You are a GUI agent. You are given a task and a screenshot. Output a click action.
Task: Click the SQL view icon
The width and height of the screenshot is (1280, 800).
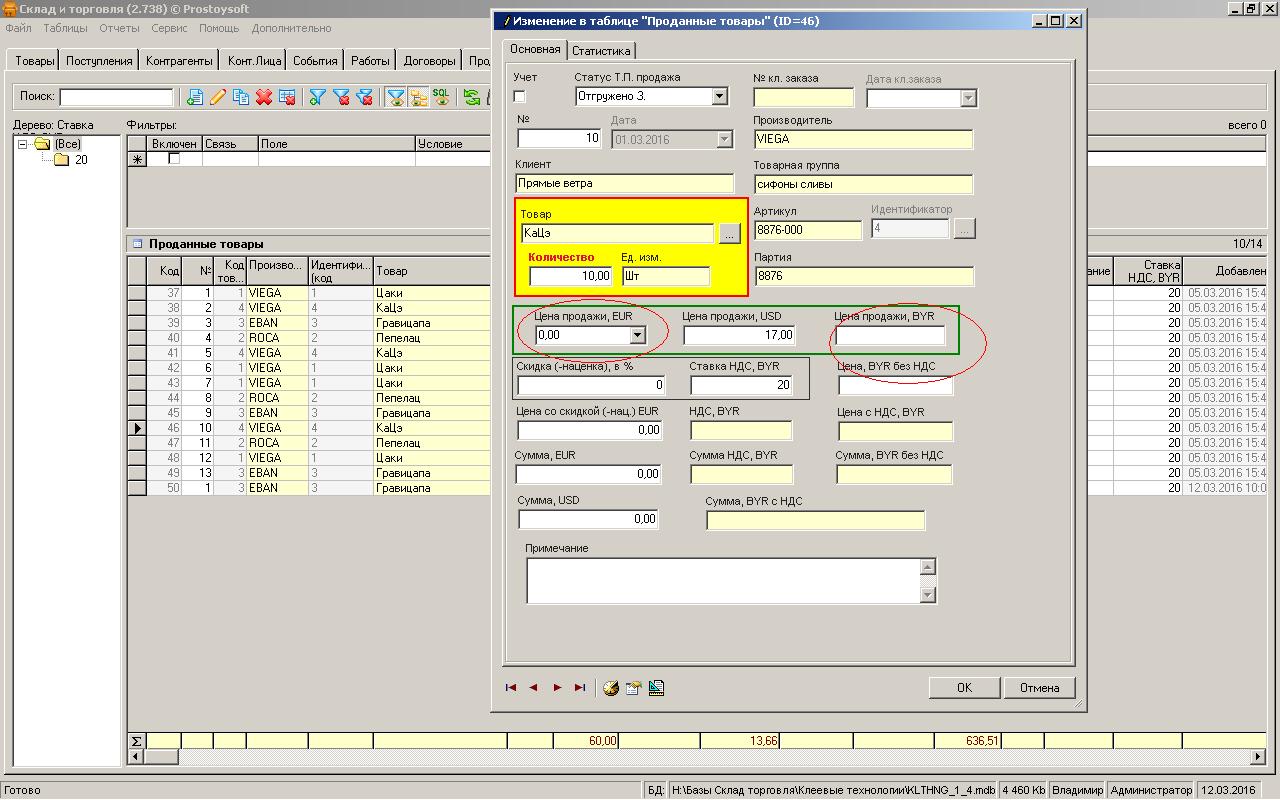(x=440, y=97)
